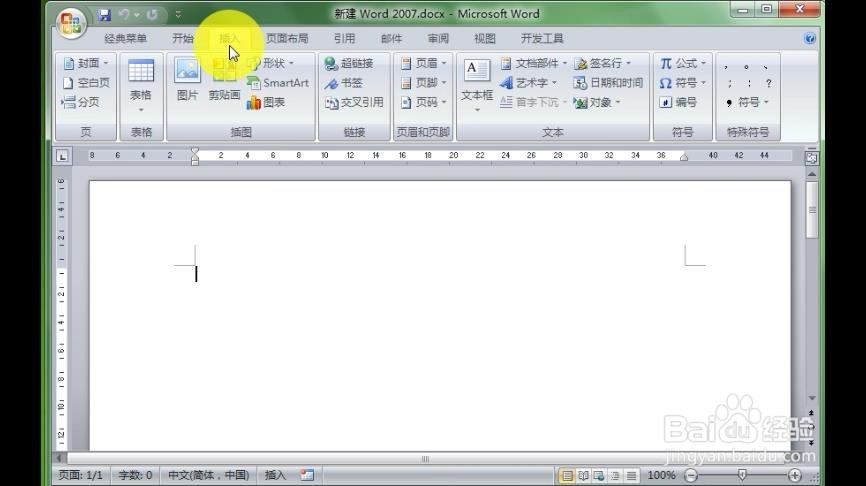The image size is (866, 486).
Task: Open the 页眉 header dropdown
Action: (x=423, y=64)
